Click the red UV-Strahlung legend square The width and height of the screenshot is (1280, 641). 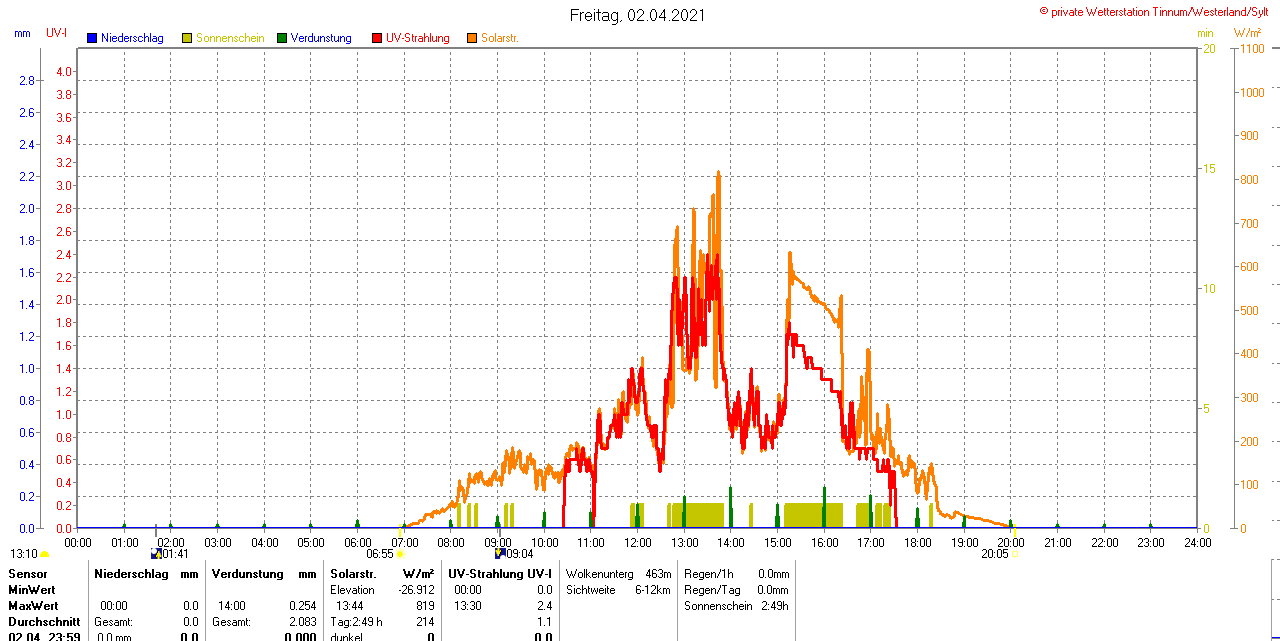click(377, 38)
